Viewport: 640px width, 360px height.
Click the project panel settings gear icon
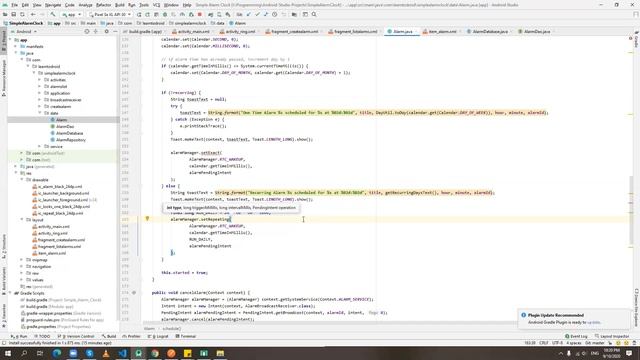tap(107, 31)
